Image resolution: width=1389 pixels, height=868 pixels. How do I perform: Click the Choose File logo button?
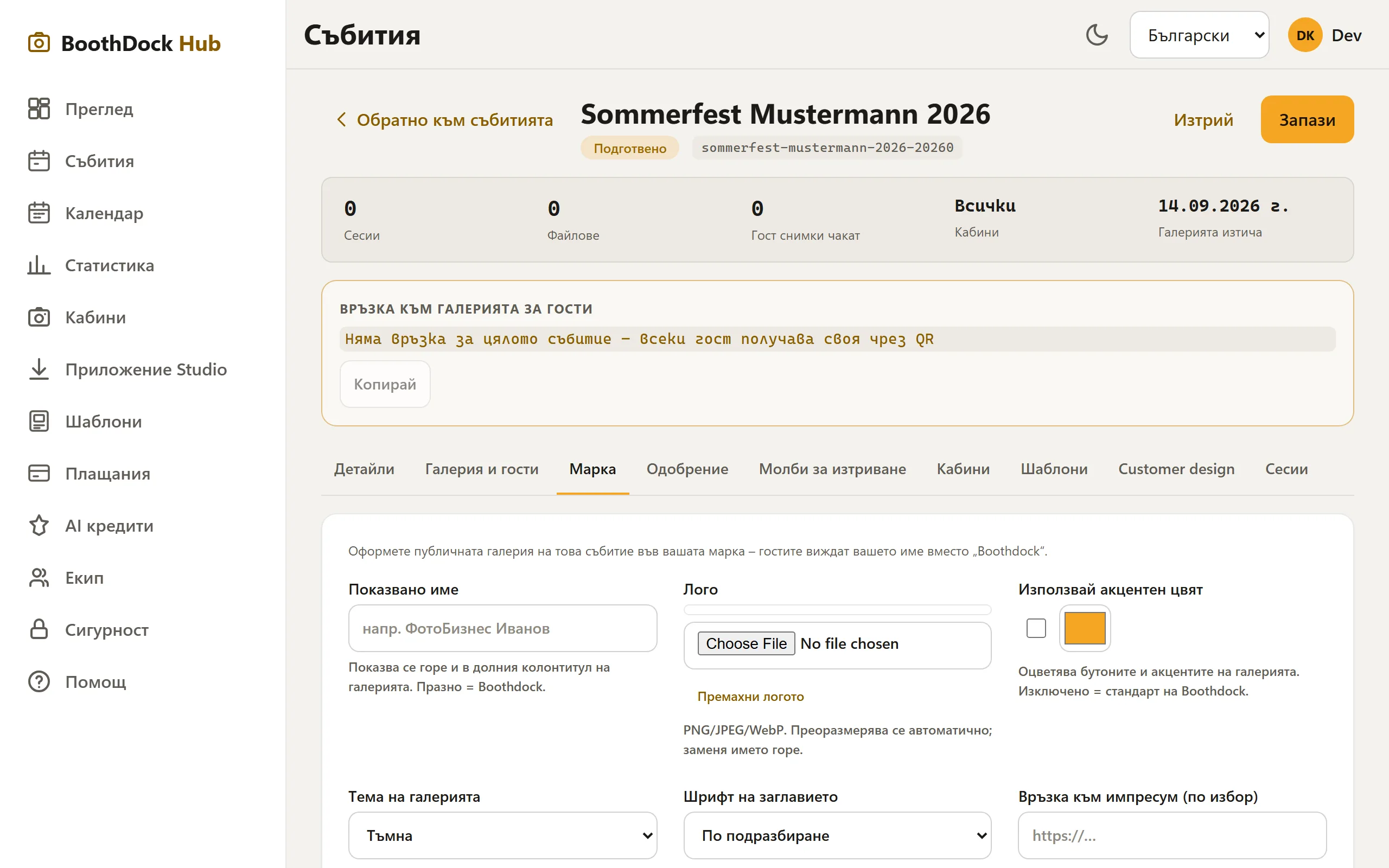(746, 643)
